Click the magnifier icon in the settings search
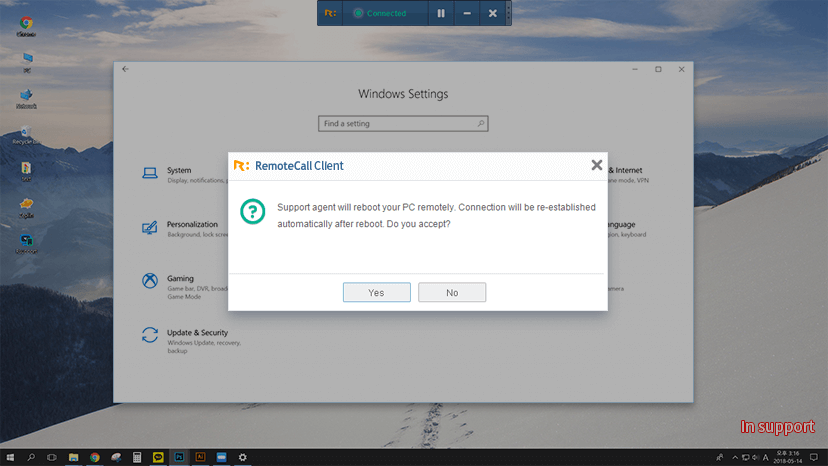Viewport: 828px width, 466px height. [x=481, y=124]
